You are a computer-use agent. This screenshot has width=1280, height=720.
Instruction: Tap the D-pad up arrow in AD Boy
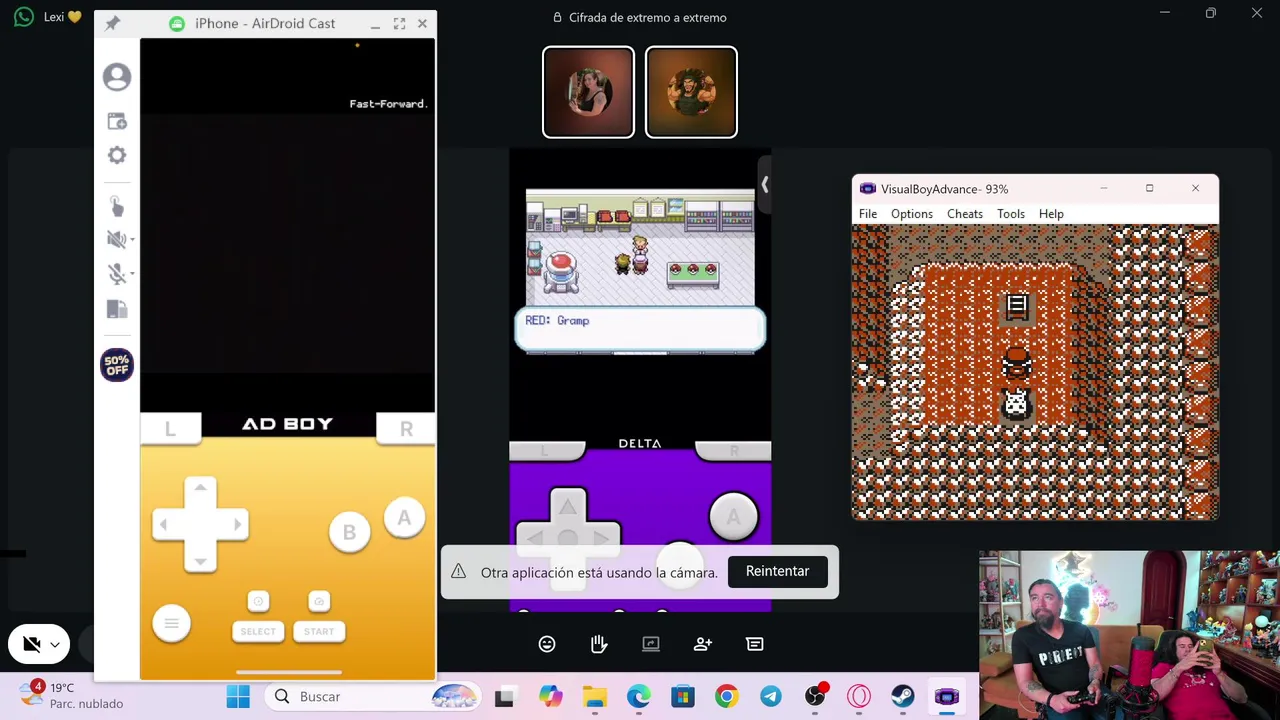pyautogui.click(x=200, y=488)
